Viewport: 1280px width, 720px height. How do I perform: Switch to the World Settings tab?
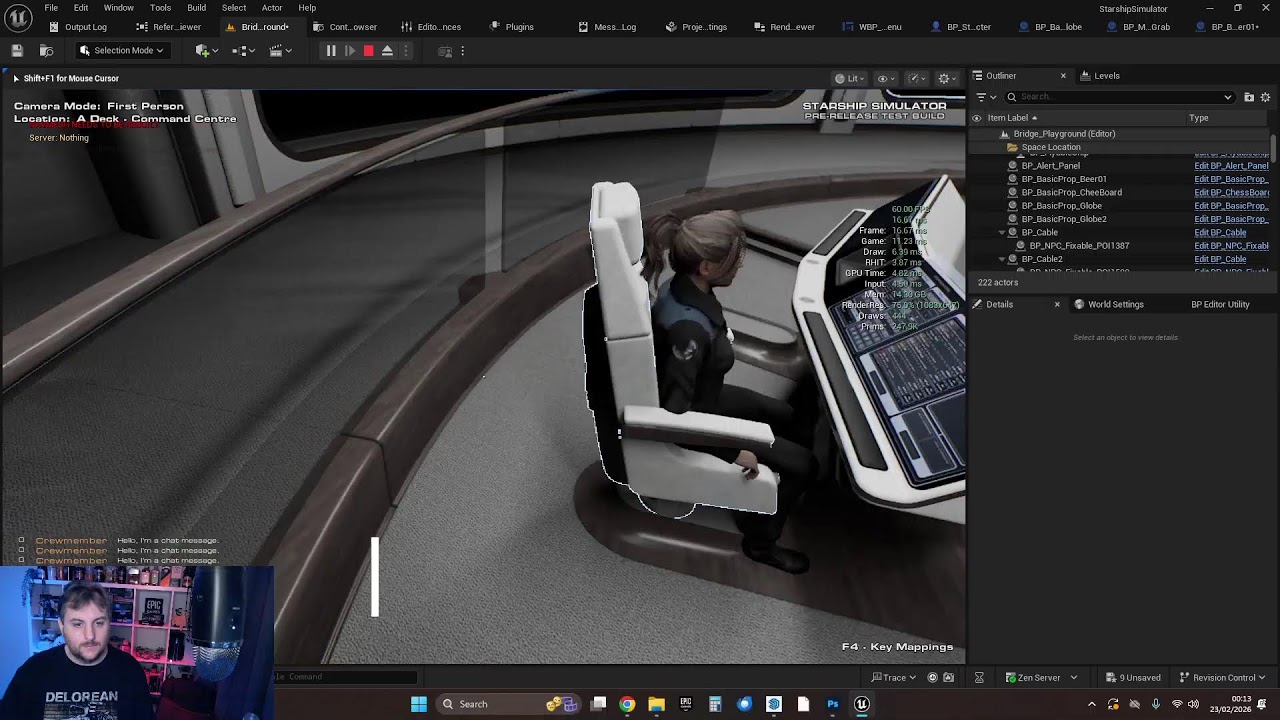tap(1108, 304)
